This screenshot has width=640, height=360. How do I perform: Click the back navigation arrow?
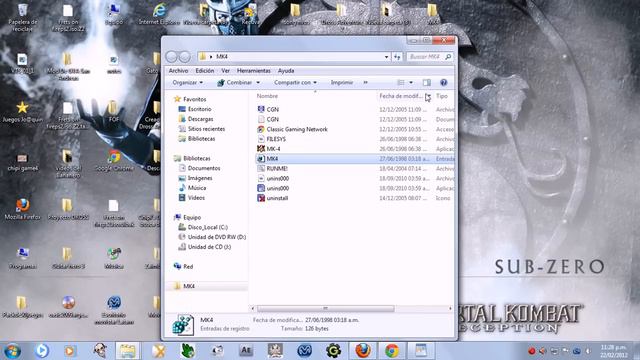tap(171, 57)
